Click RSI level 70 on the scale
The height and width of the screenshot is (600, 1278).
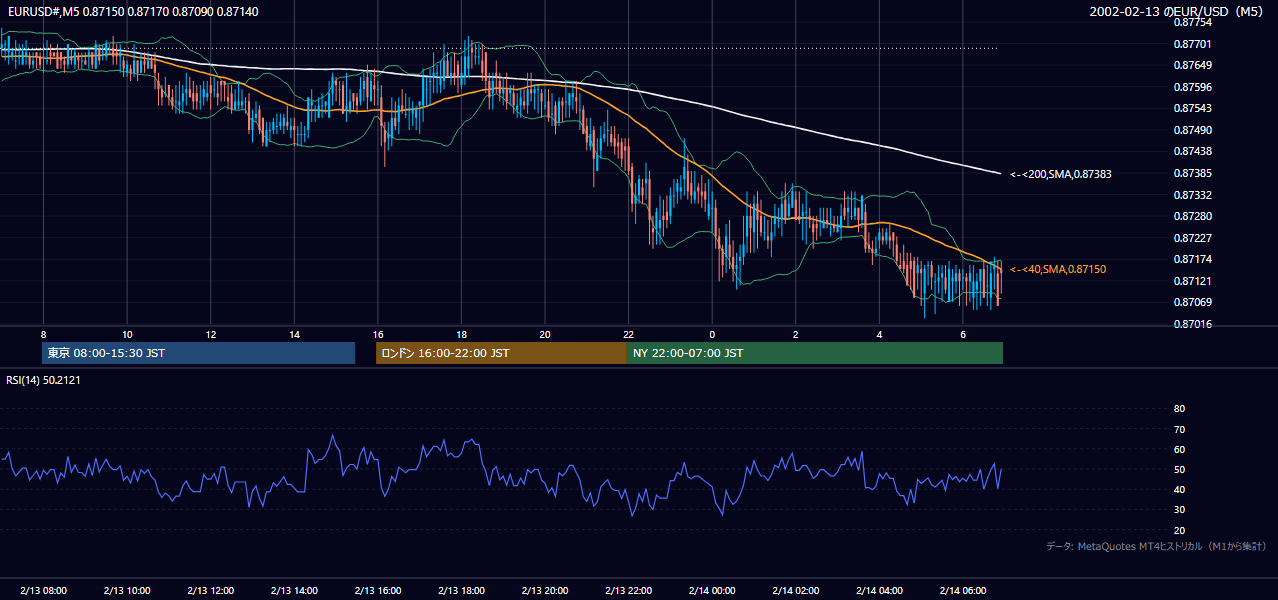click(1179, 429)
